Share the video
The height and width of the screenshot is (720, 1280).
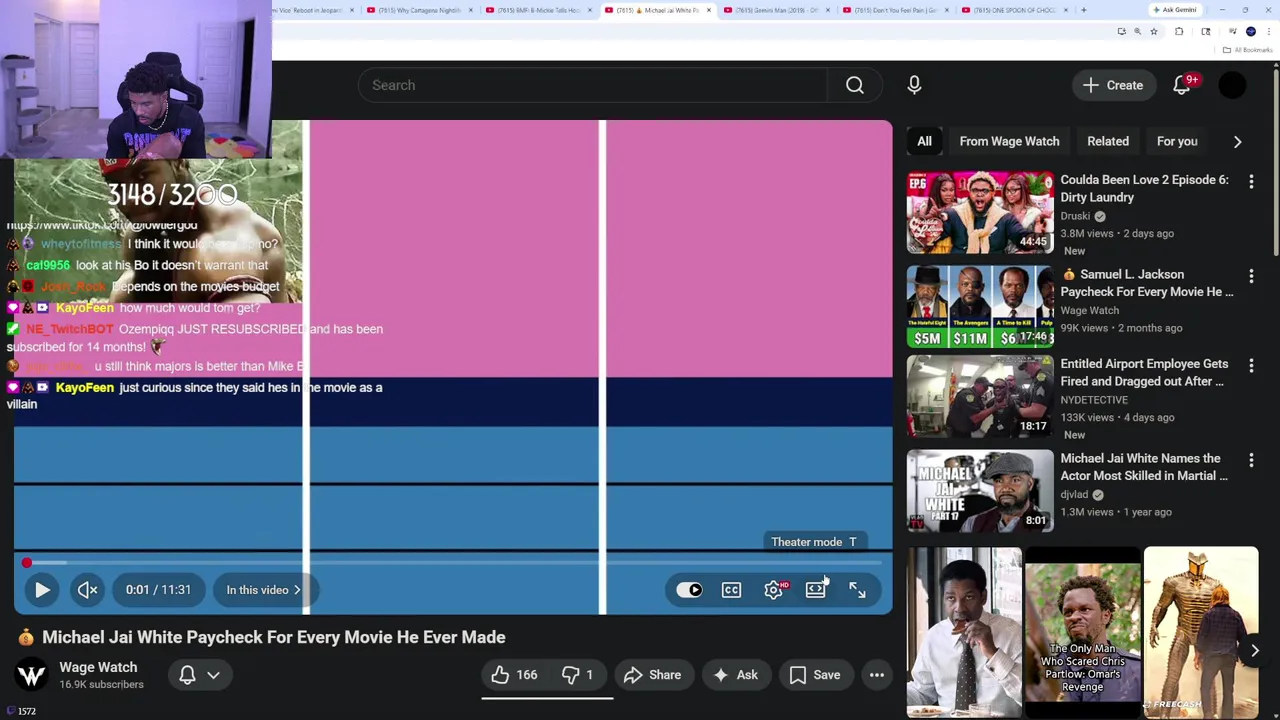pyautogui.click(x=652, y=675)
